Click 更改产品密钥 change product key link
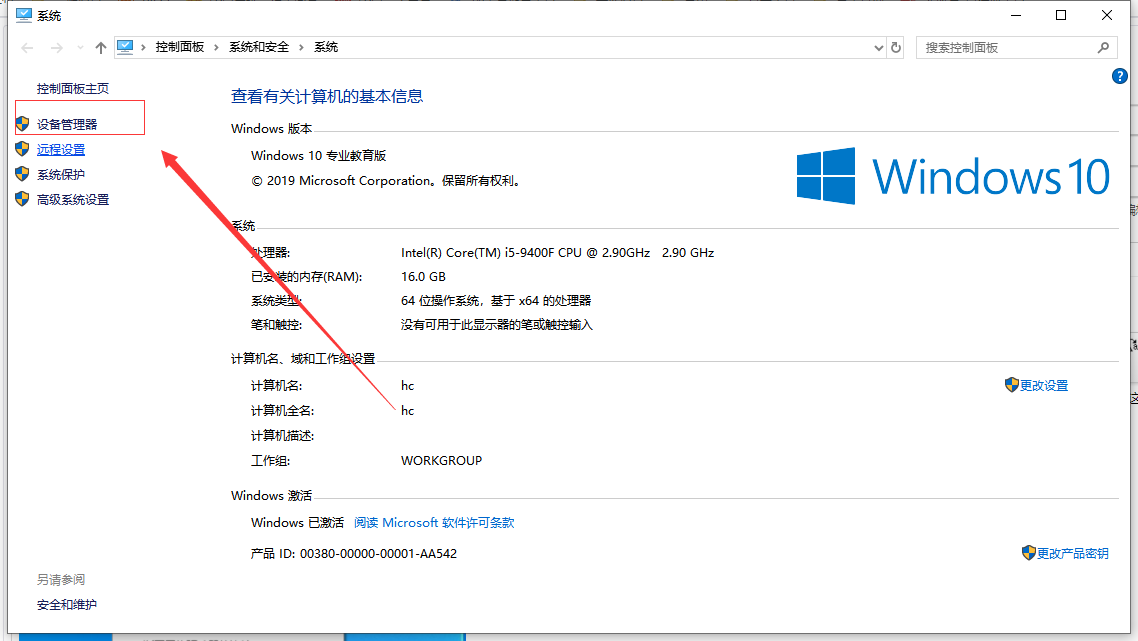The image size is (1138, 641). click(1073, 553)
